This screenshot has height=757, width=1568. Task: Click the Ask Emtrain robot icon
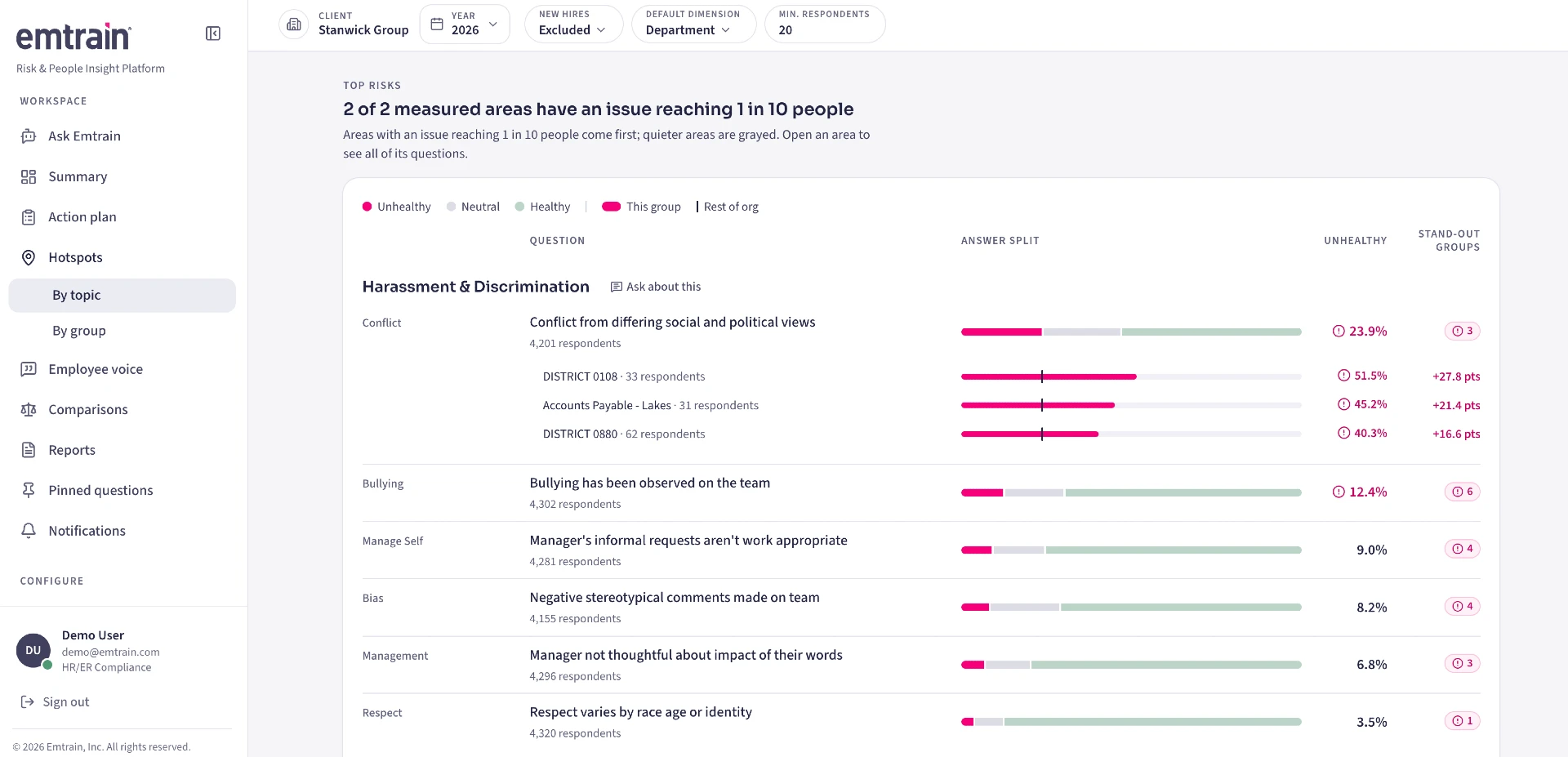click(29, 136)
